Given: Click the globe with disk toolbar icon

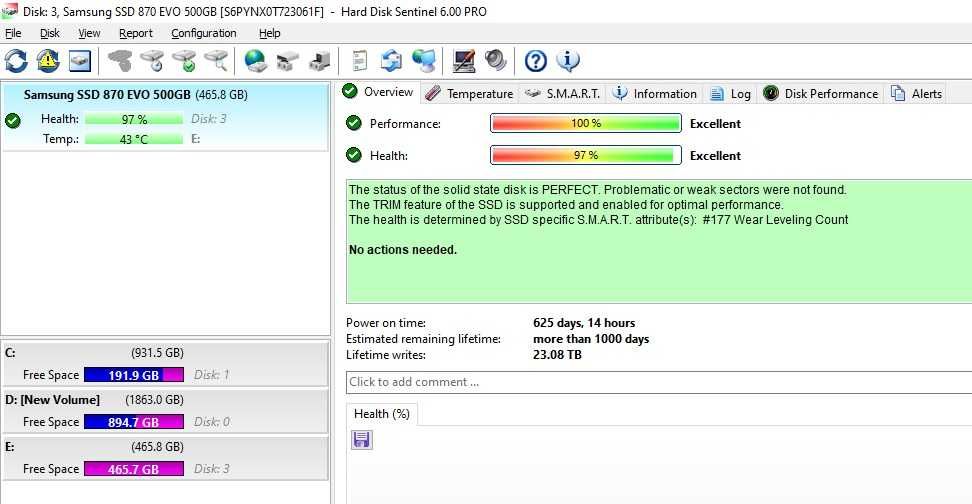Looking at the screenshot, I should 255,61.
